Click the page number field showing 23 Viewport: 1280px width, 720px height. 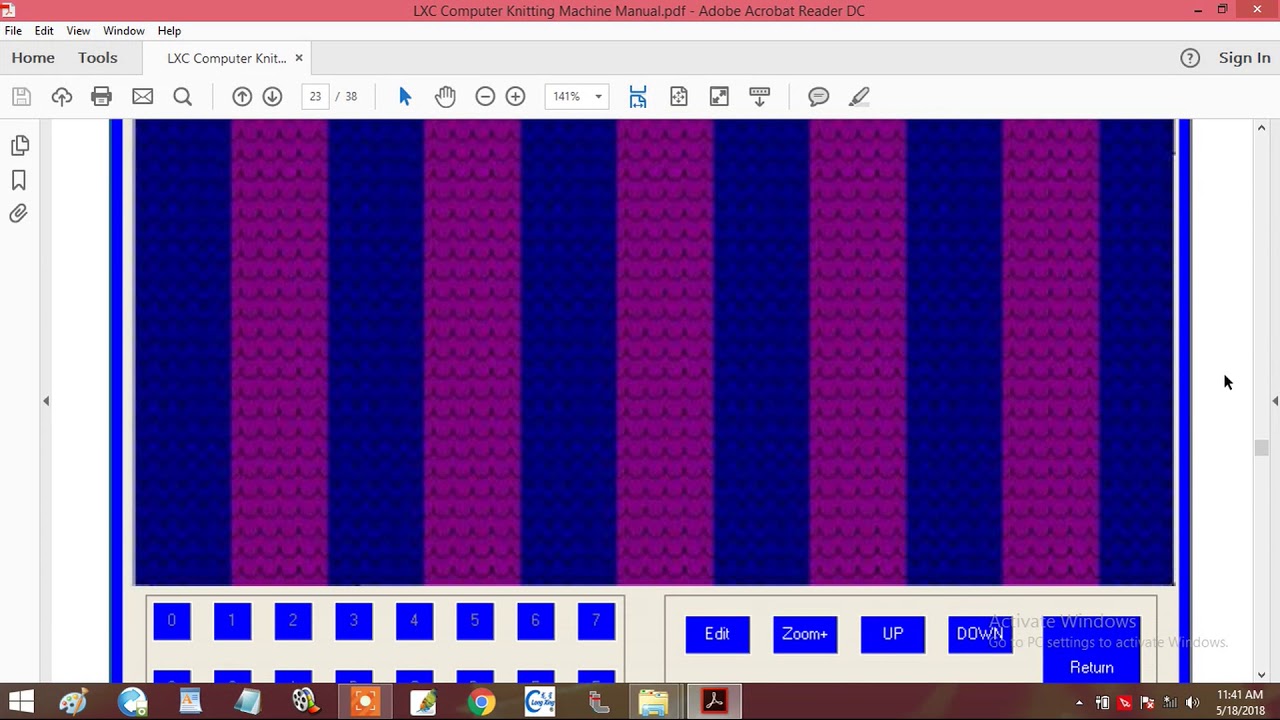coord(315,97)
